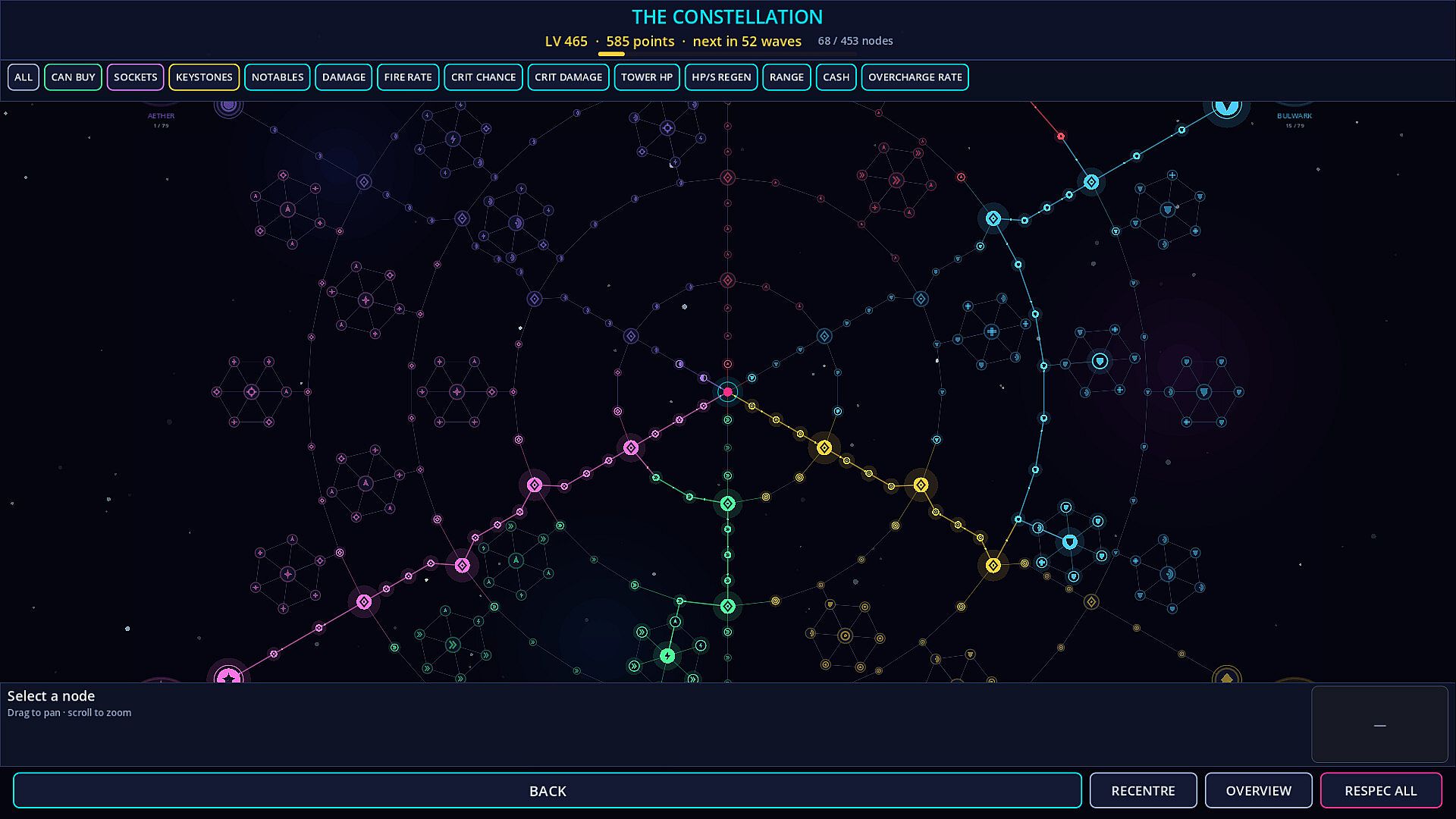Image resolution: width=1456 pixels, height=819 pixels.
Task: Select the dim green double-chevron cluster centre
Action: tap(453, 645)
